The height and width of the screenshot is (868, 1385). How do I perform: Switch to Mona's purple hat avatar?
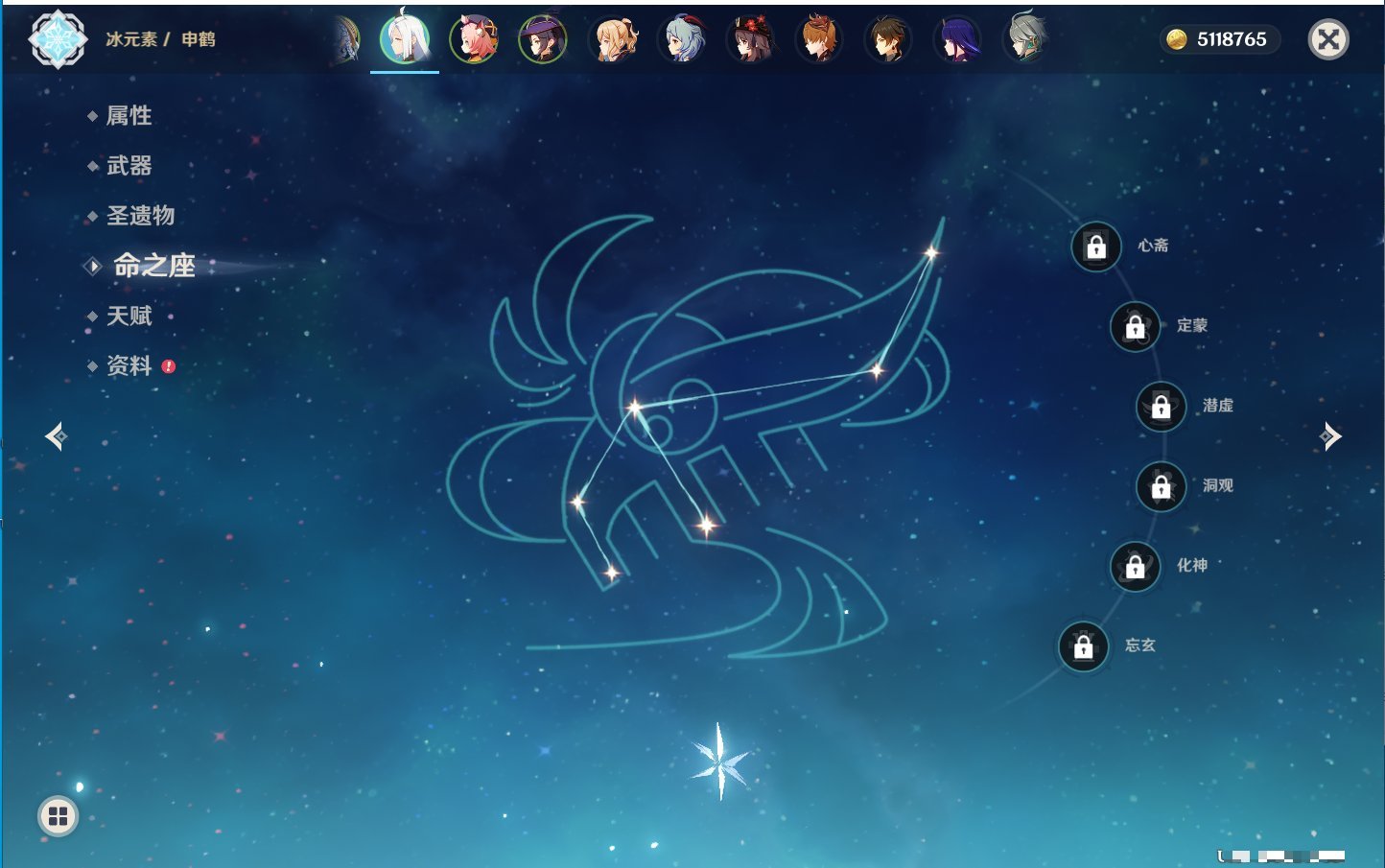click(x=543, y=39)
